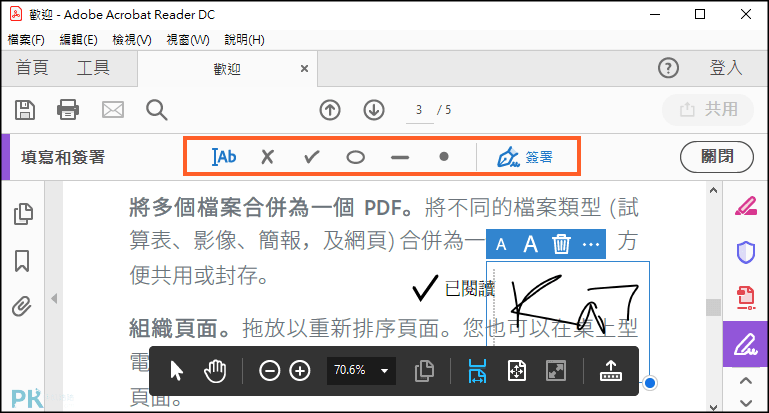Viewport: 769px width, 413px height.
Task: Click the Send by email envelope icon
Action: (113, 110)
